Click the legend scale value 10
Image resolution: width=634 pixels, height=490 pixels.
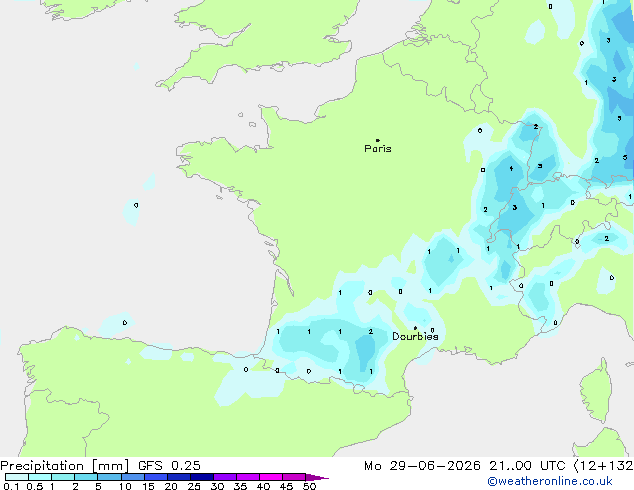click(x=125, y=486)
